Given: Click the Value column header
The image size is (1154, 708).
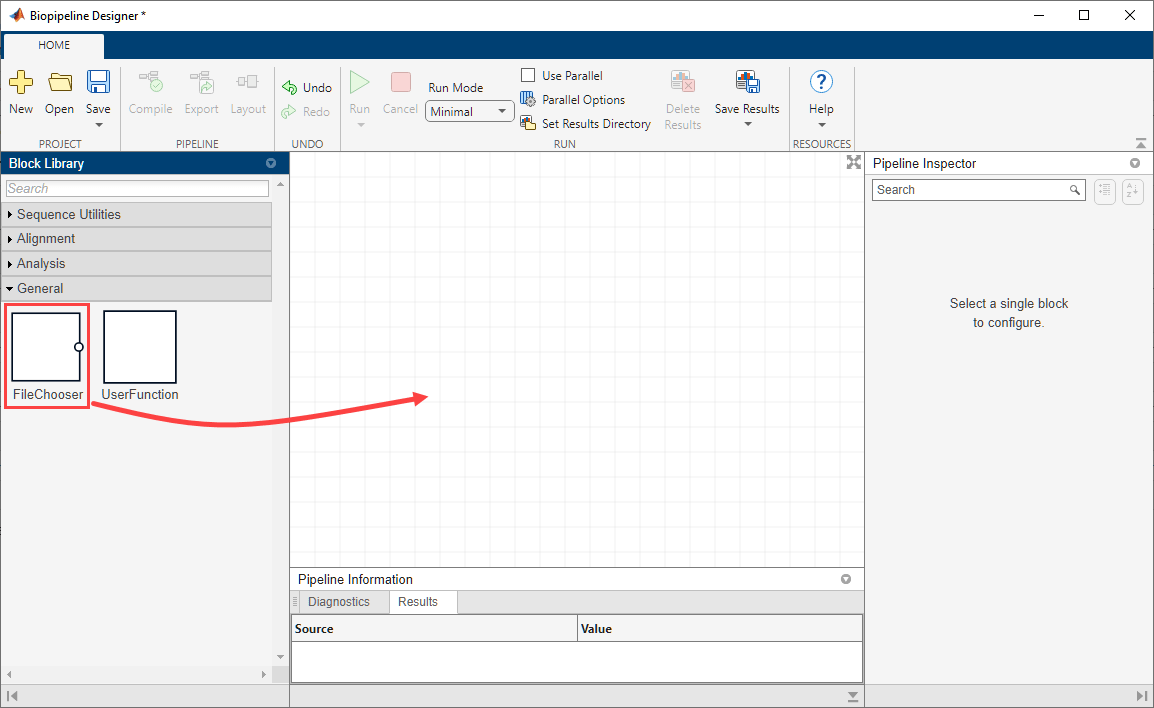Looking at the screenshot, I should point(720,629).
